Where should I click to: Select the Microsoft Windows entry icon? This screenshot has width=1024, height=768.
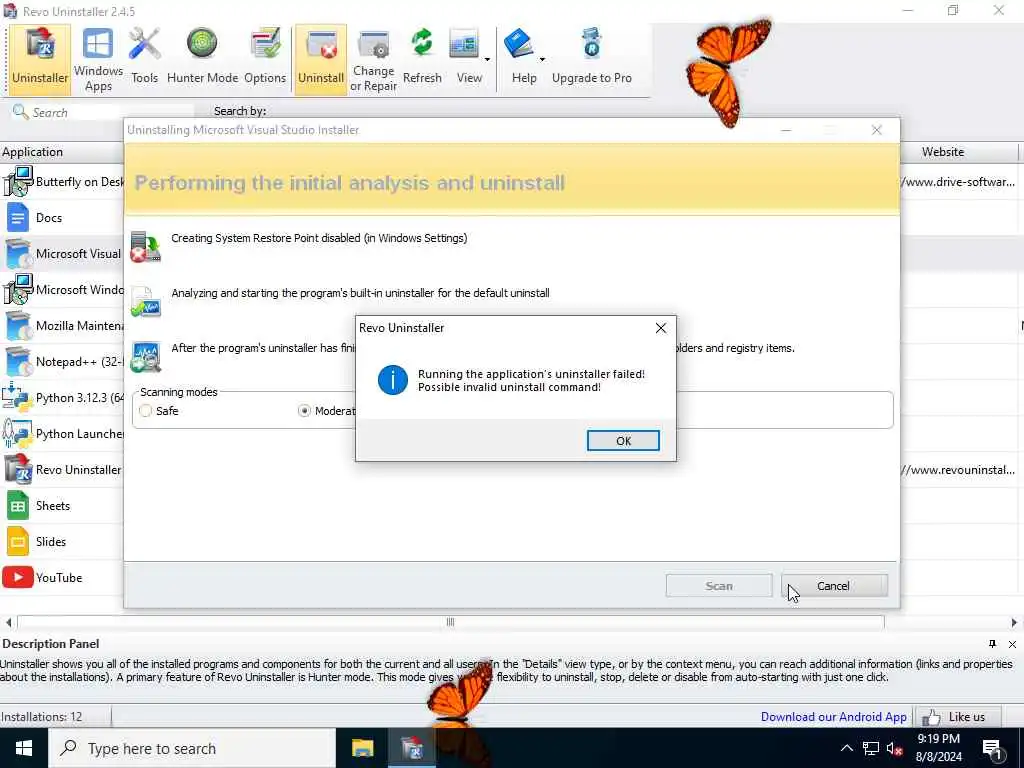18,289
